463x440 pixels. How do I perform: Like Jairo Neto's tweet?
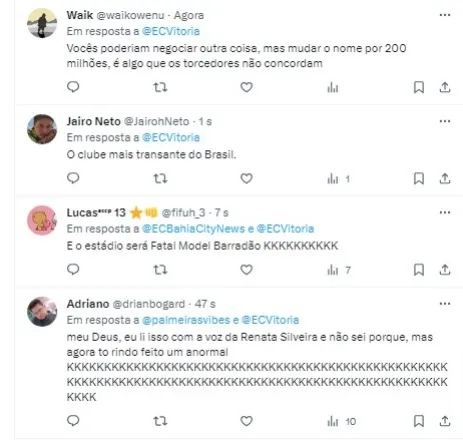pos(246,179)
